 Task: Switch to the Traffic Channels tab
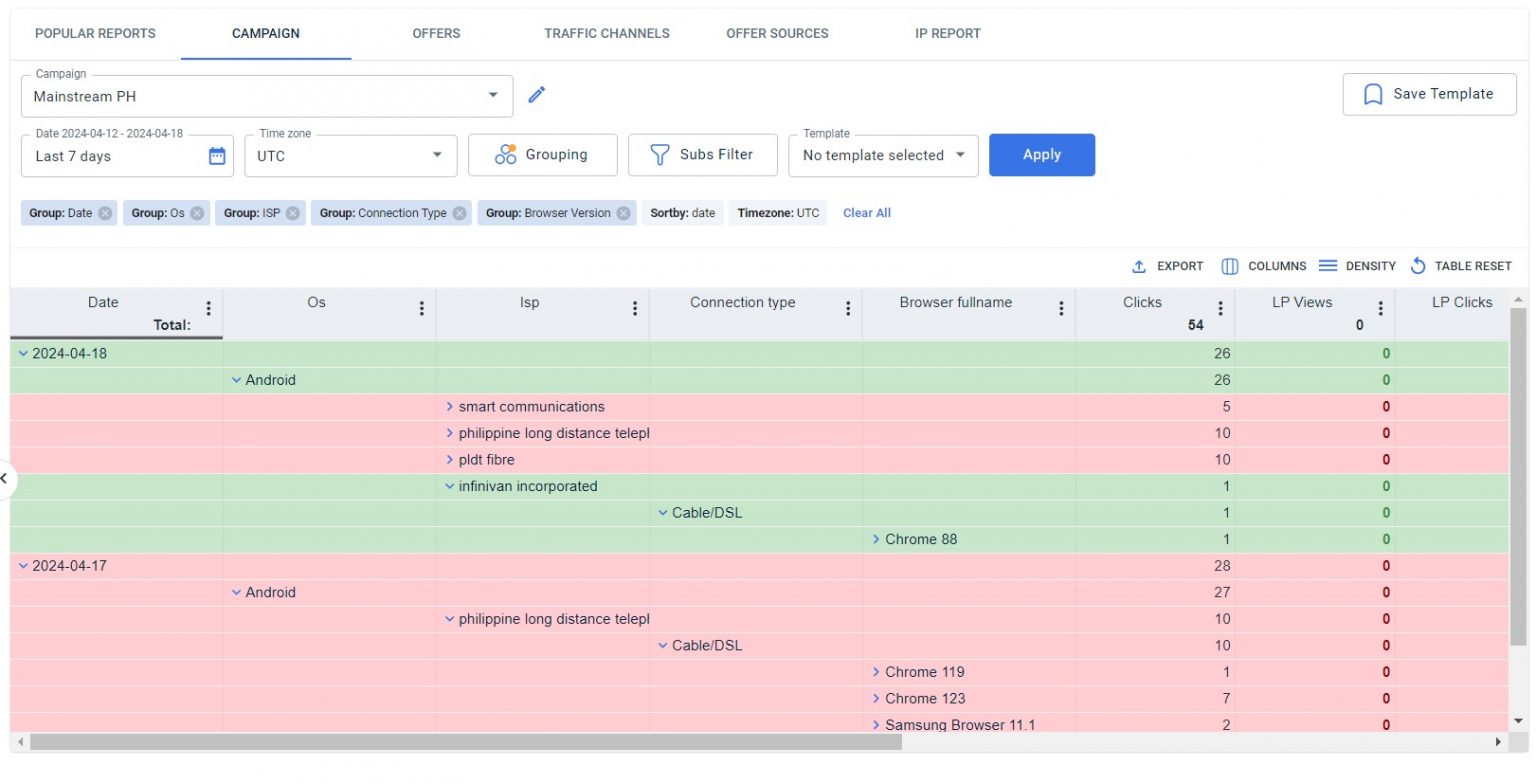(x=606, y=33)
